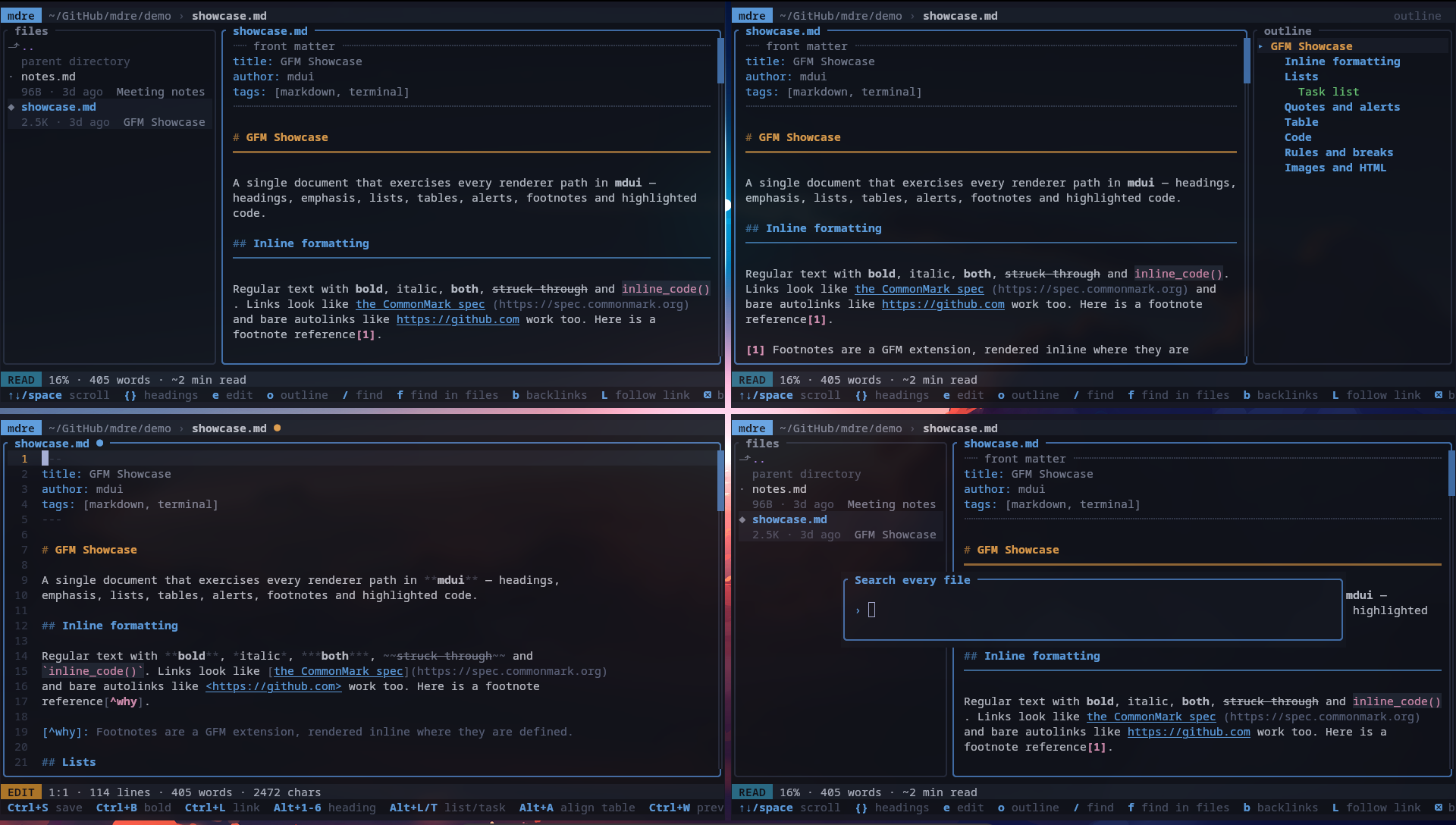The width and height of the screenshot is (1456, 825).
Task: Click the '2472 chars' status entry in editor
Action: pyautogui.click(x=287, y=792)
